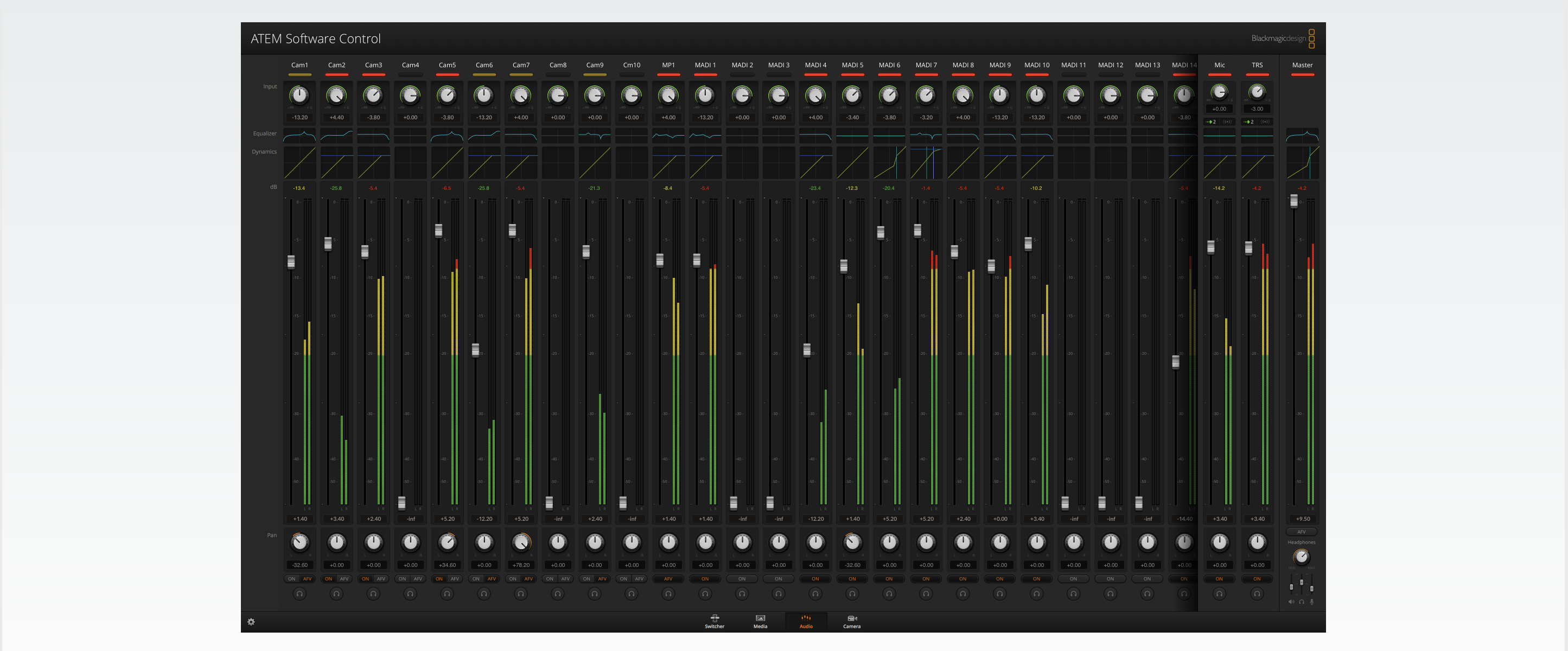Image resolution: width=1568 pixels, height=651 pixels.
Task: Toggle the MP1 AFV button
Action: click(x=668, y=579)
